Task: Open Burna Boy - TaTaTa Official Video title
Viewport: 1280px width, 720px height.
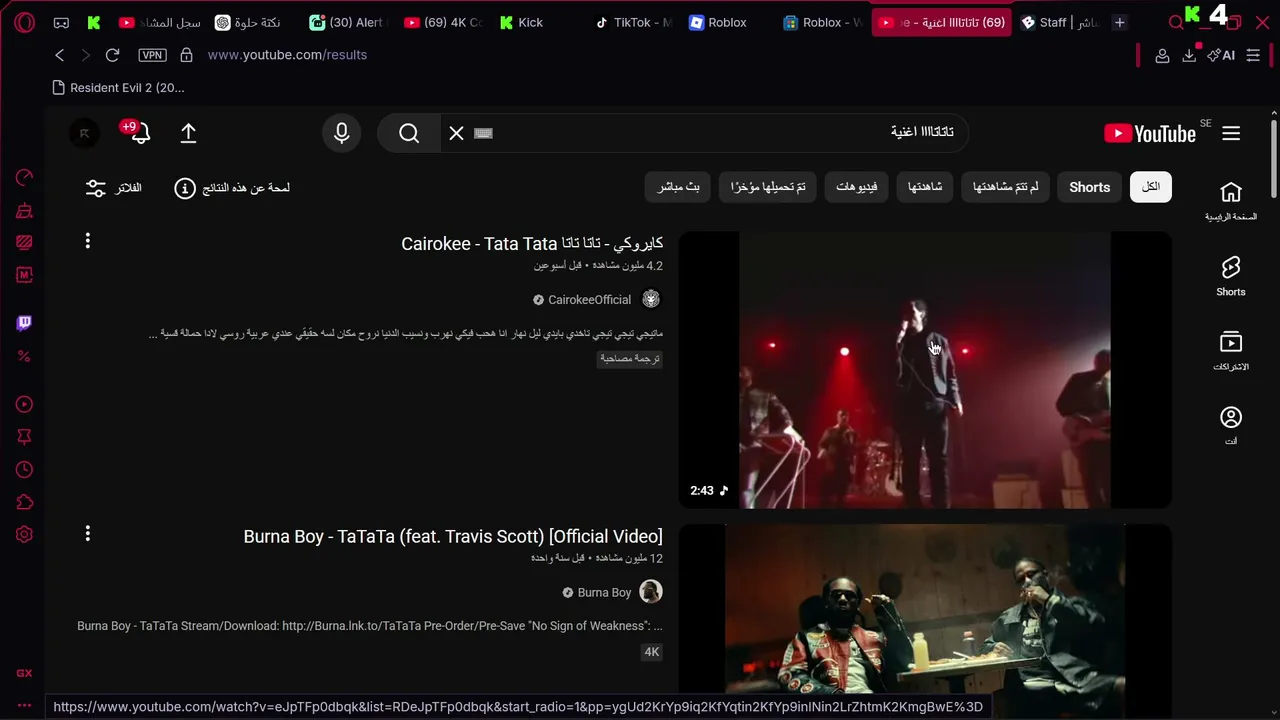Action: (x=453, y=537)
